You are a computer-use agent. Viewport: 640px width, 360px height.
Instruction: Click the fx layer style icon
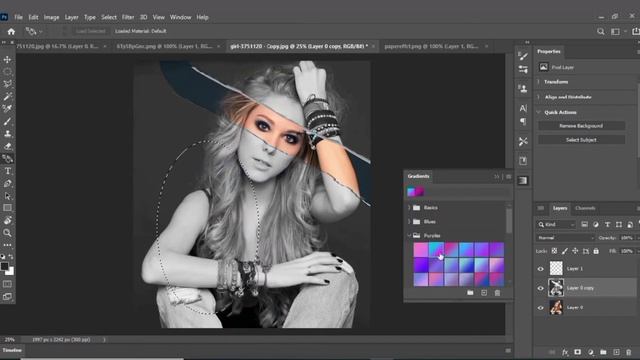point(565,352)
